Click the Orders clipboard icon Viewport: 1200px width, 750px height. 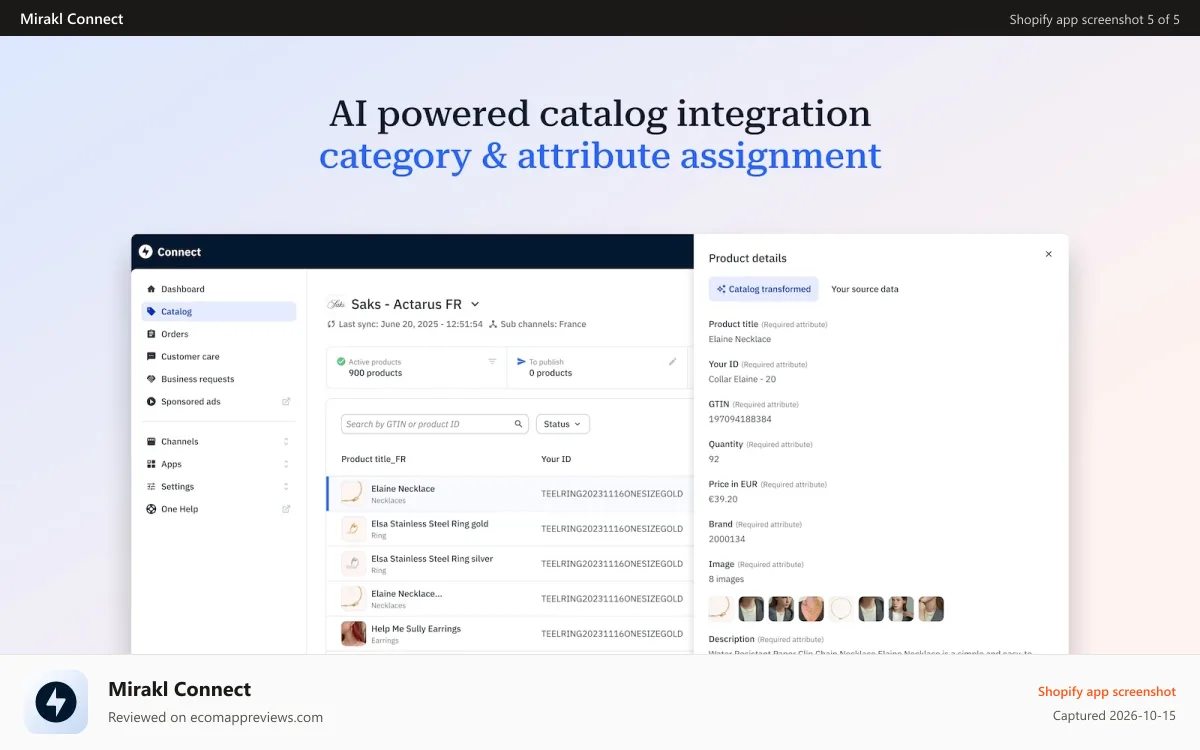click(x=151, y=334)
